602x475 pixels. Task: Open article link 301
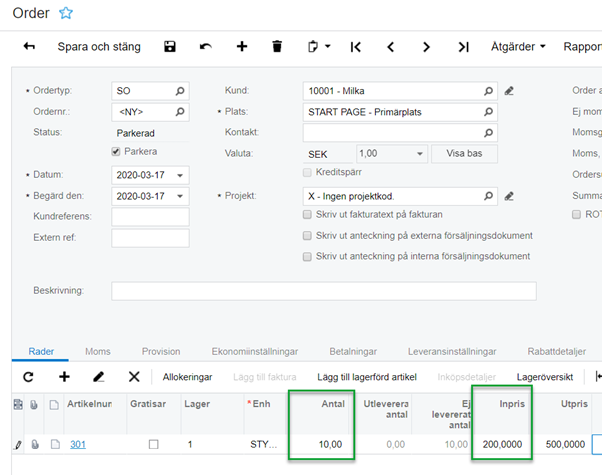point(78,444)
